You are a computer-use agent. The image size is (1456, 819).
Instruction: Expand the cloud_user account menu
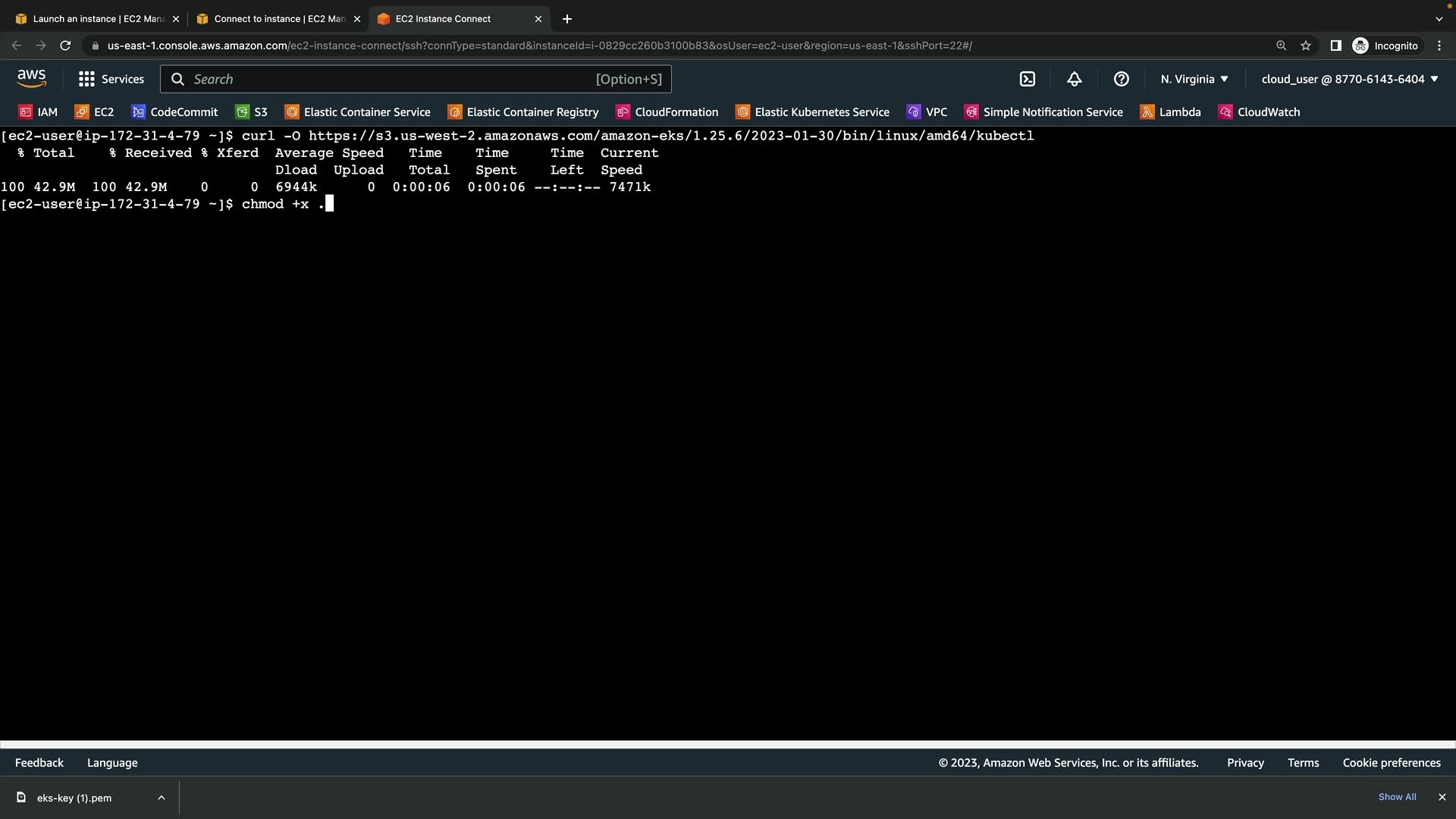[1350, 79]
